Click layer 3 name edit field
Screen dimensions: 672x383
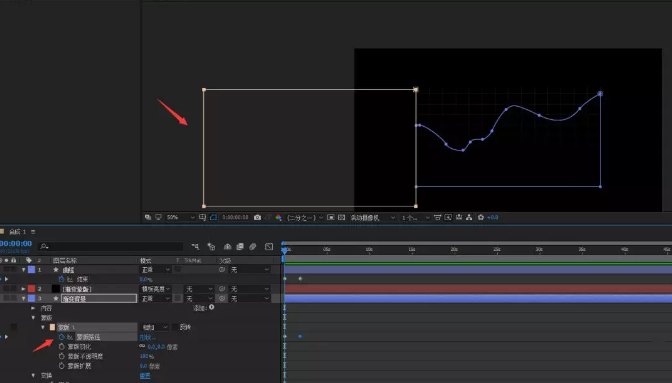99,299
